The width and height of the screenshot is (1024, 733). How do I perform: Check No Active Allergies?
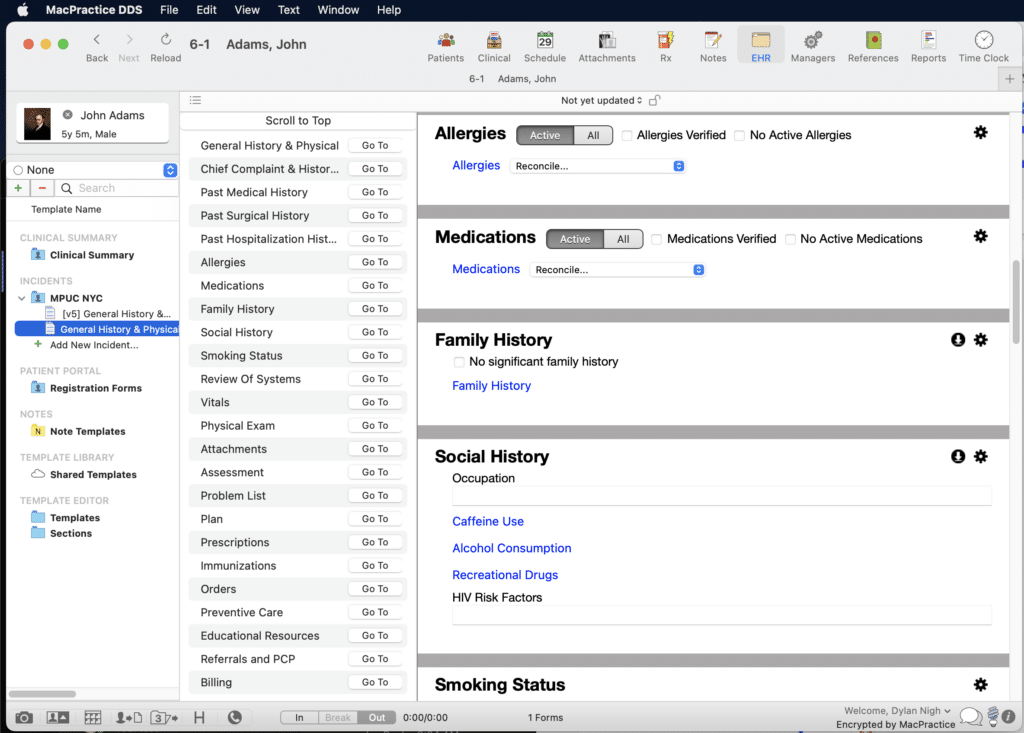[x=739, y=135]
